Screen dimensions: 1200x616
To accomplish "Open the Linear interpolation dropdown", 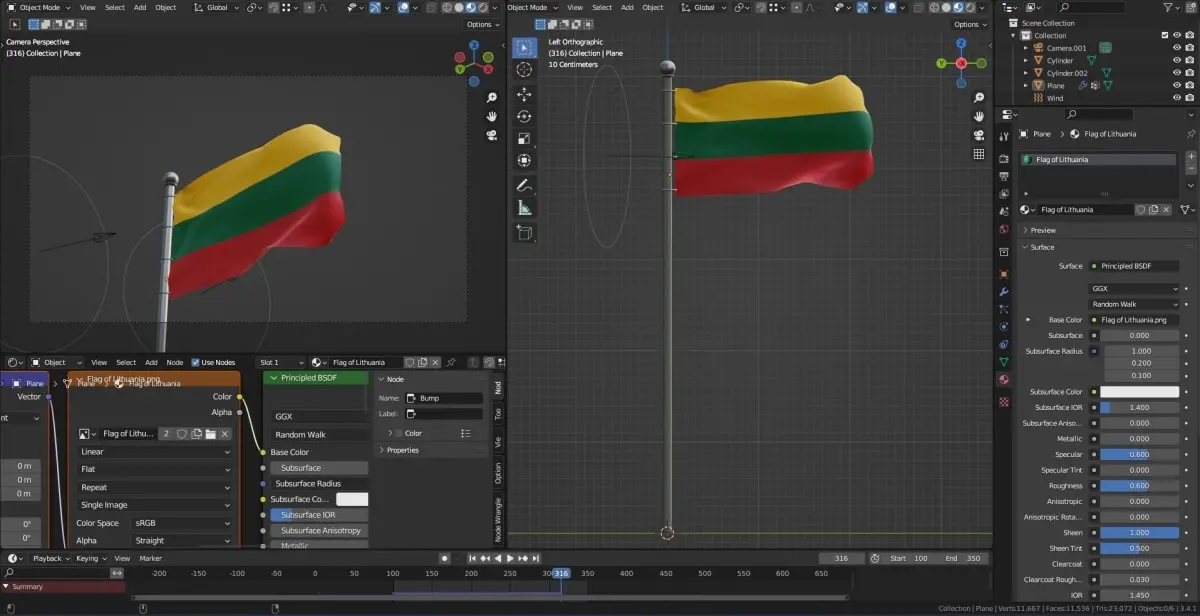I will tap(155, 452).
